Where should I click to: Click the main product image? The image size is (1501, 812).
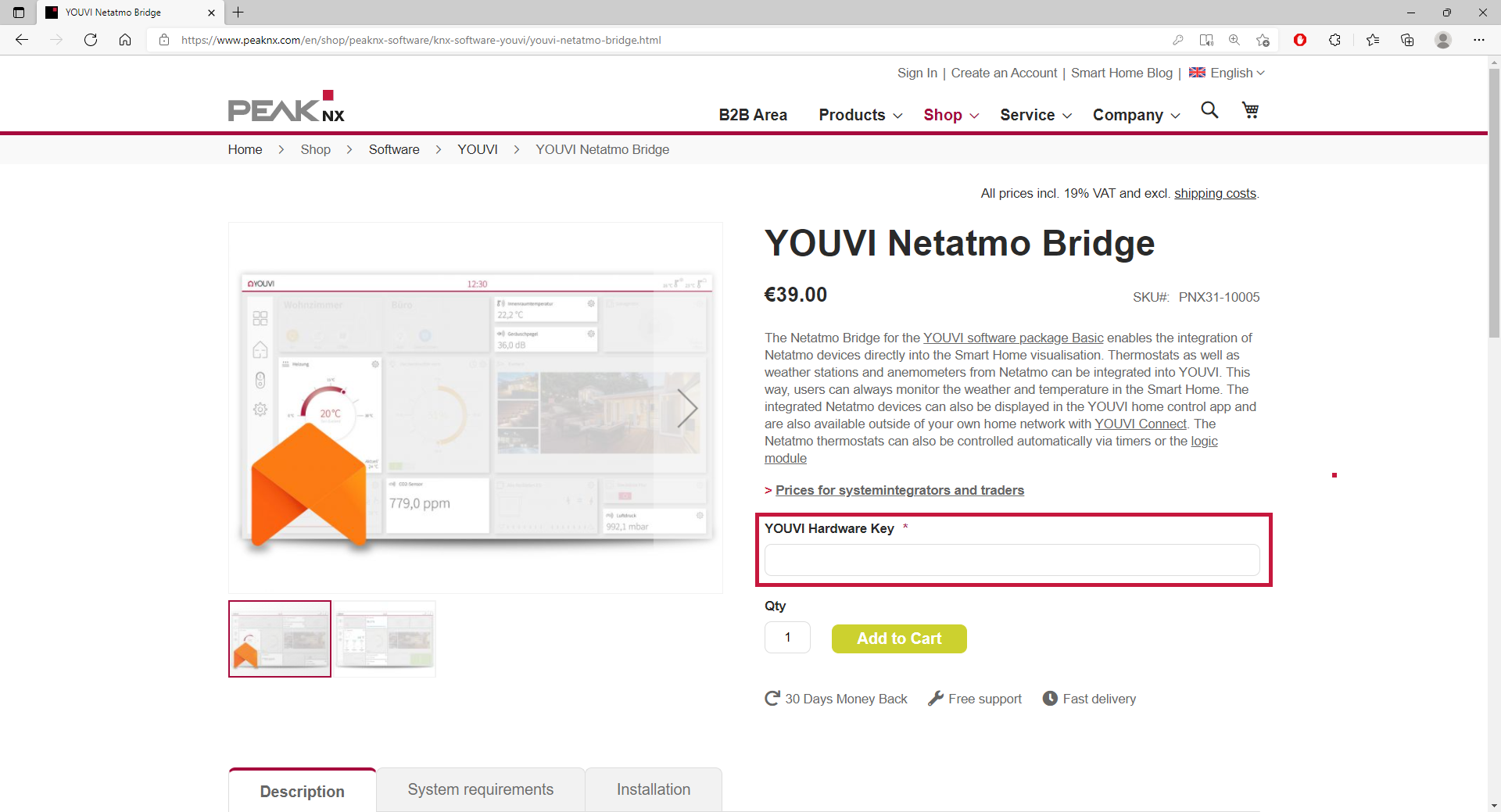[x=475, y=408]
